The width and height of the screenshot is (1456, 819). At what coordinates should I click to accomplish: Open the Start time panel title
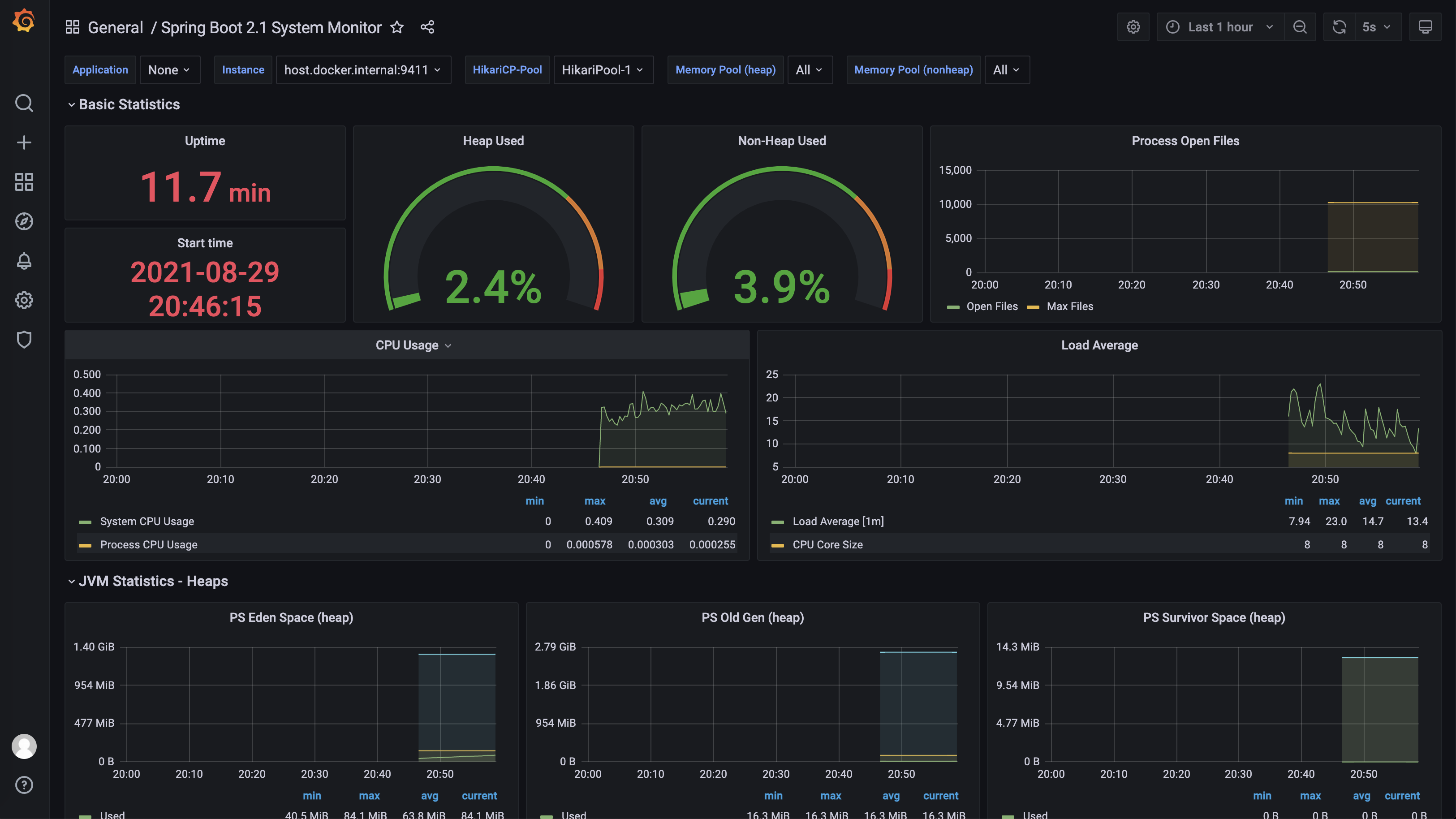205,243
